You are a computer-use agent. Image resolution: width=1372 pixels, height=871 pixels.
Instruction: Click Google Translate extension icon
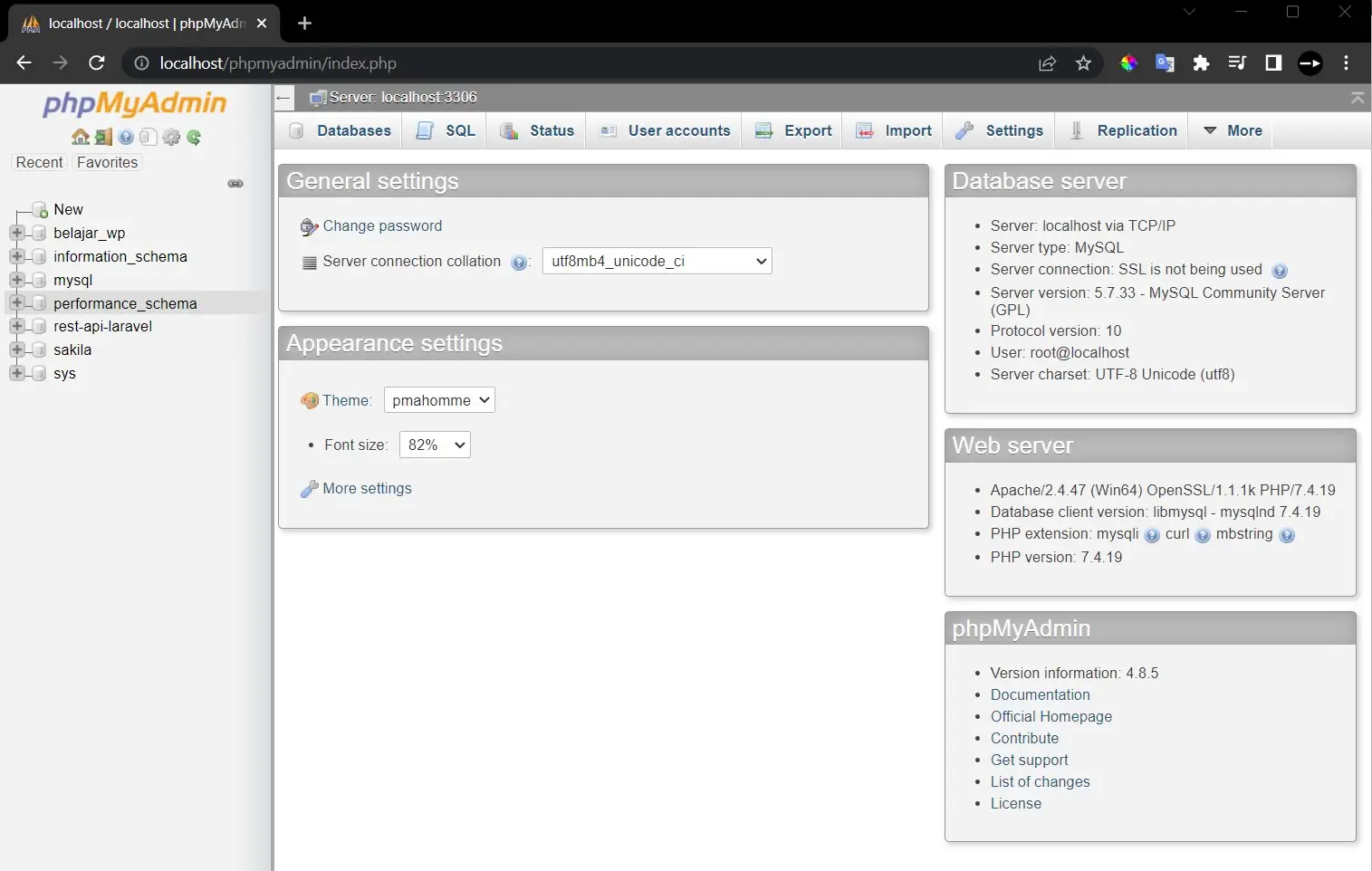click(1165, 63)
